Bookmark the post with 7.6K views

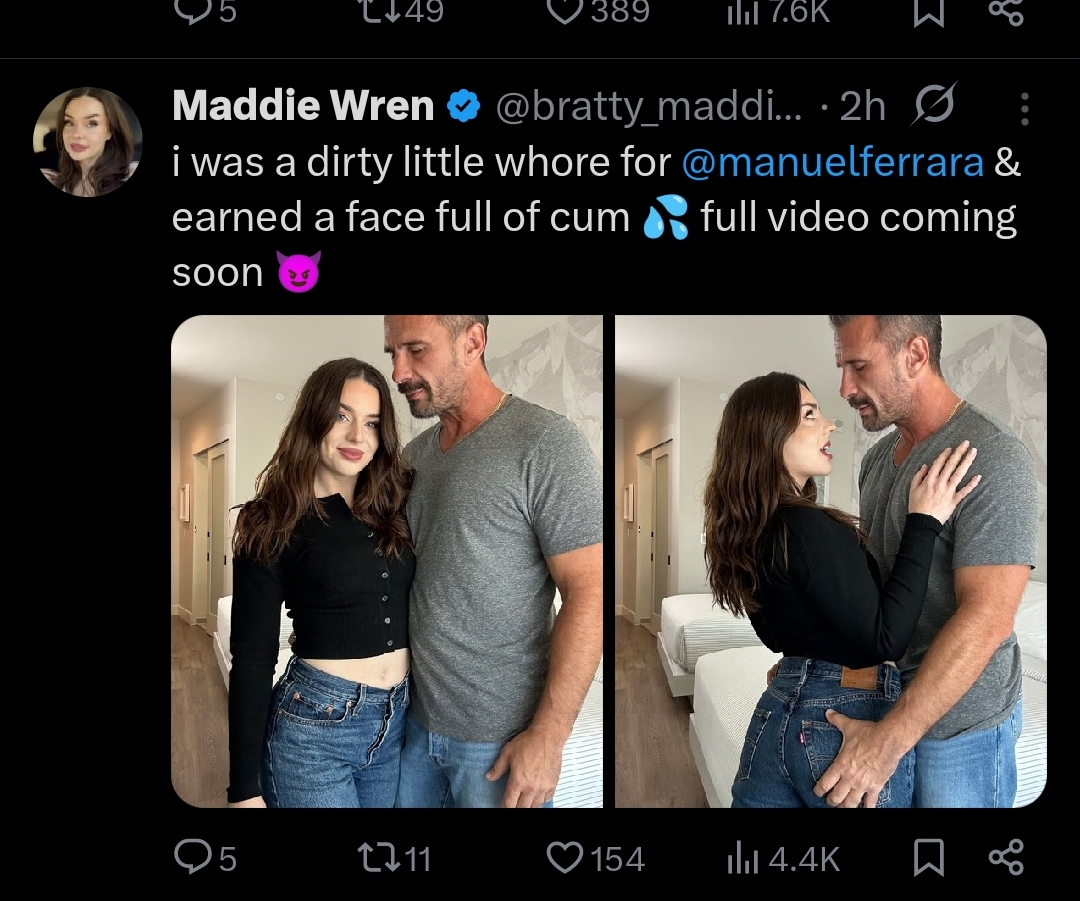[929, 10]
